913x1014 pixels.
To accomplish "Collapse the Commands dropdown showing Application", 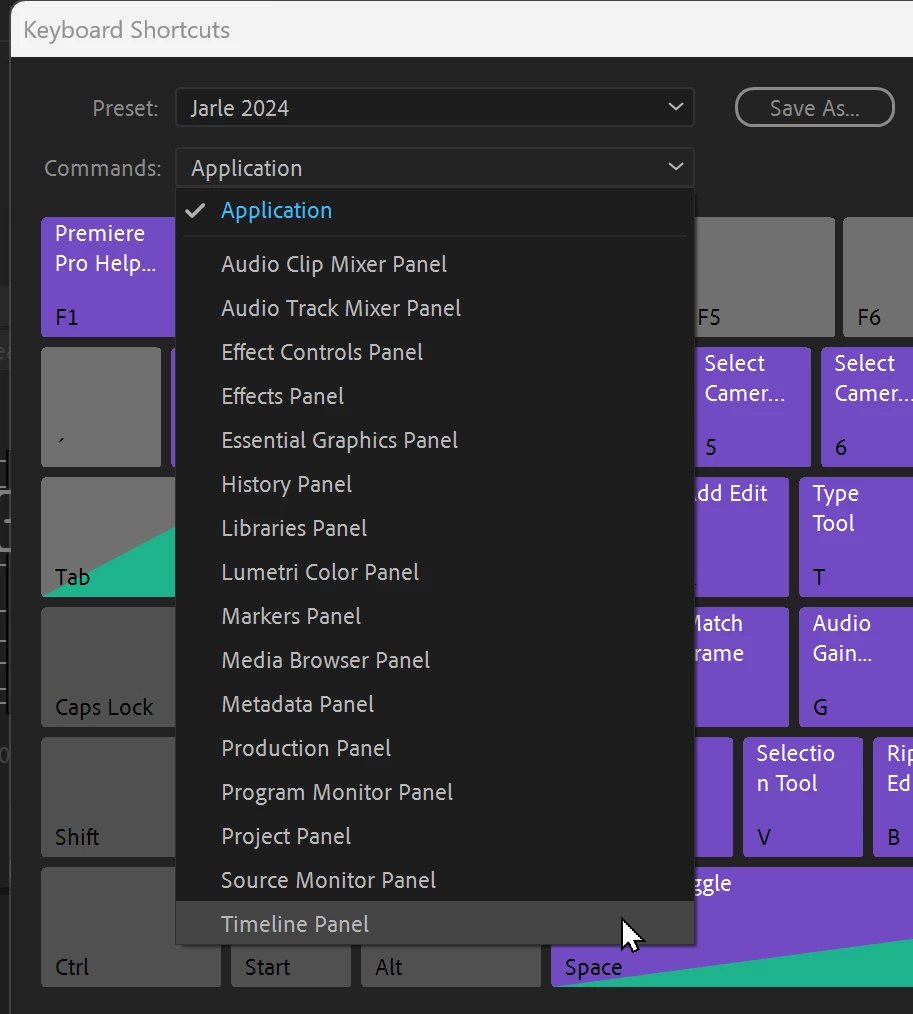I will [x=435, y=167].
